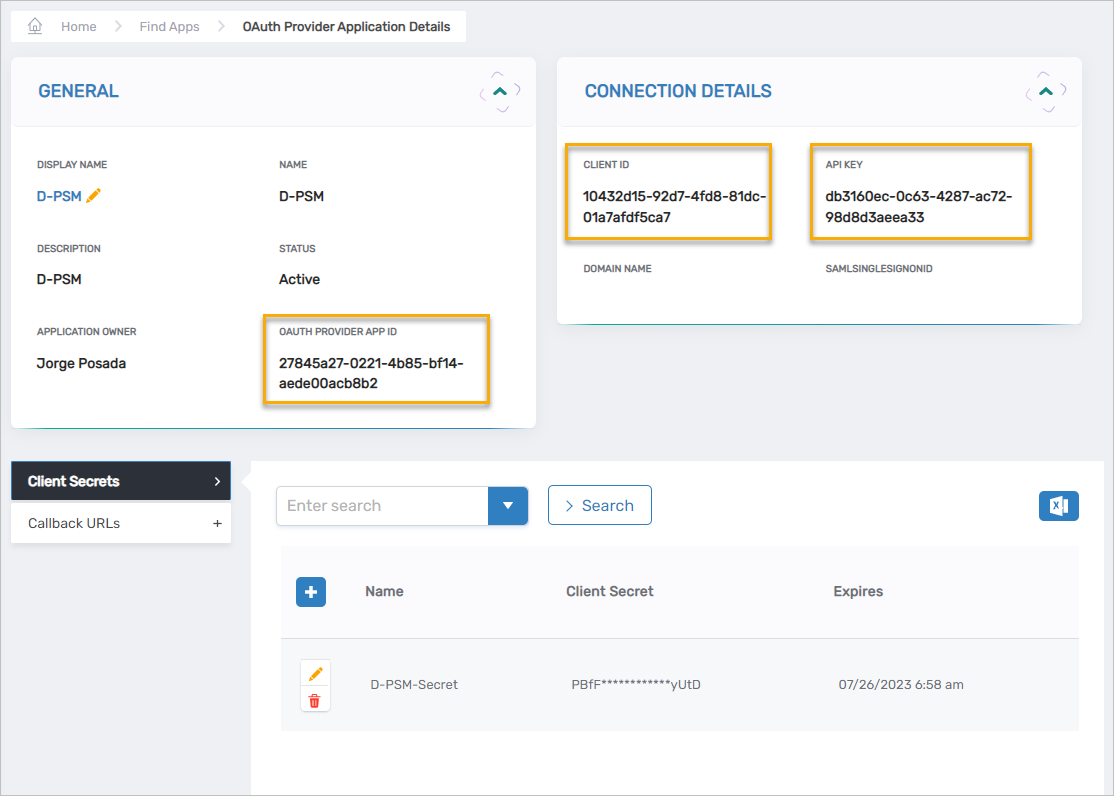This screenshot has width=1114, height=796.
Task: Export client secrets to Excel
Action: [x=1059, y=506]
